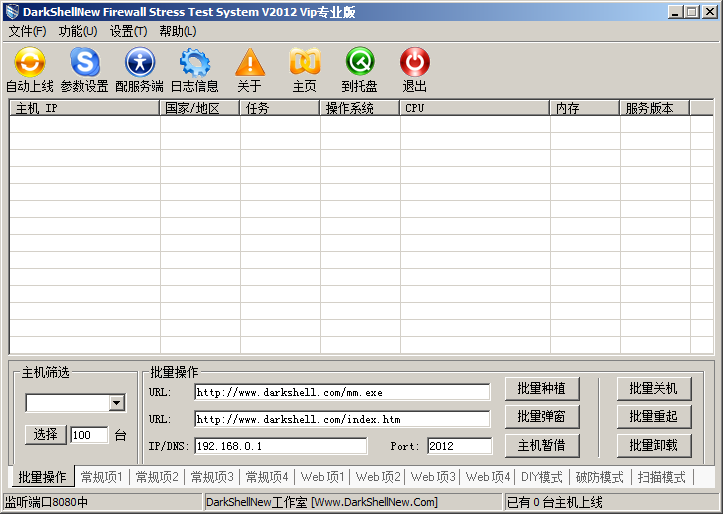
Task: Select the 扫描模式 tab
Action: click(662, 477)
